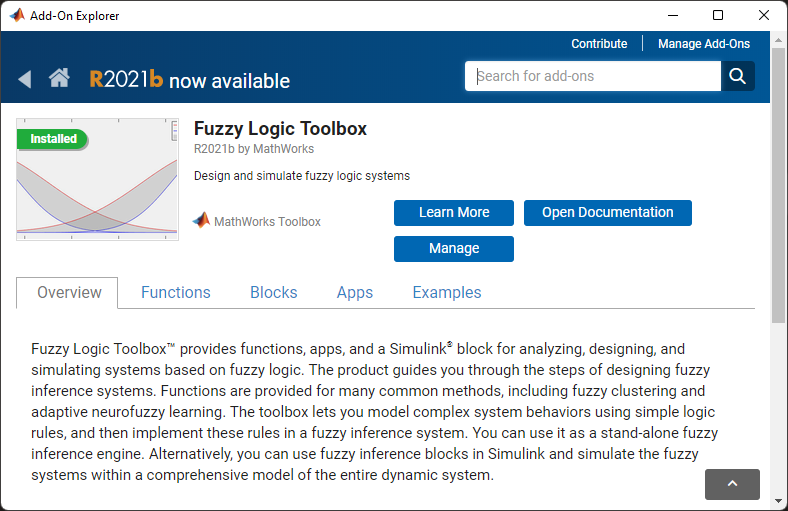
Task: Click the scroll-to-top arrow button
Action: click(732, 484)
